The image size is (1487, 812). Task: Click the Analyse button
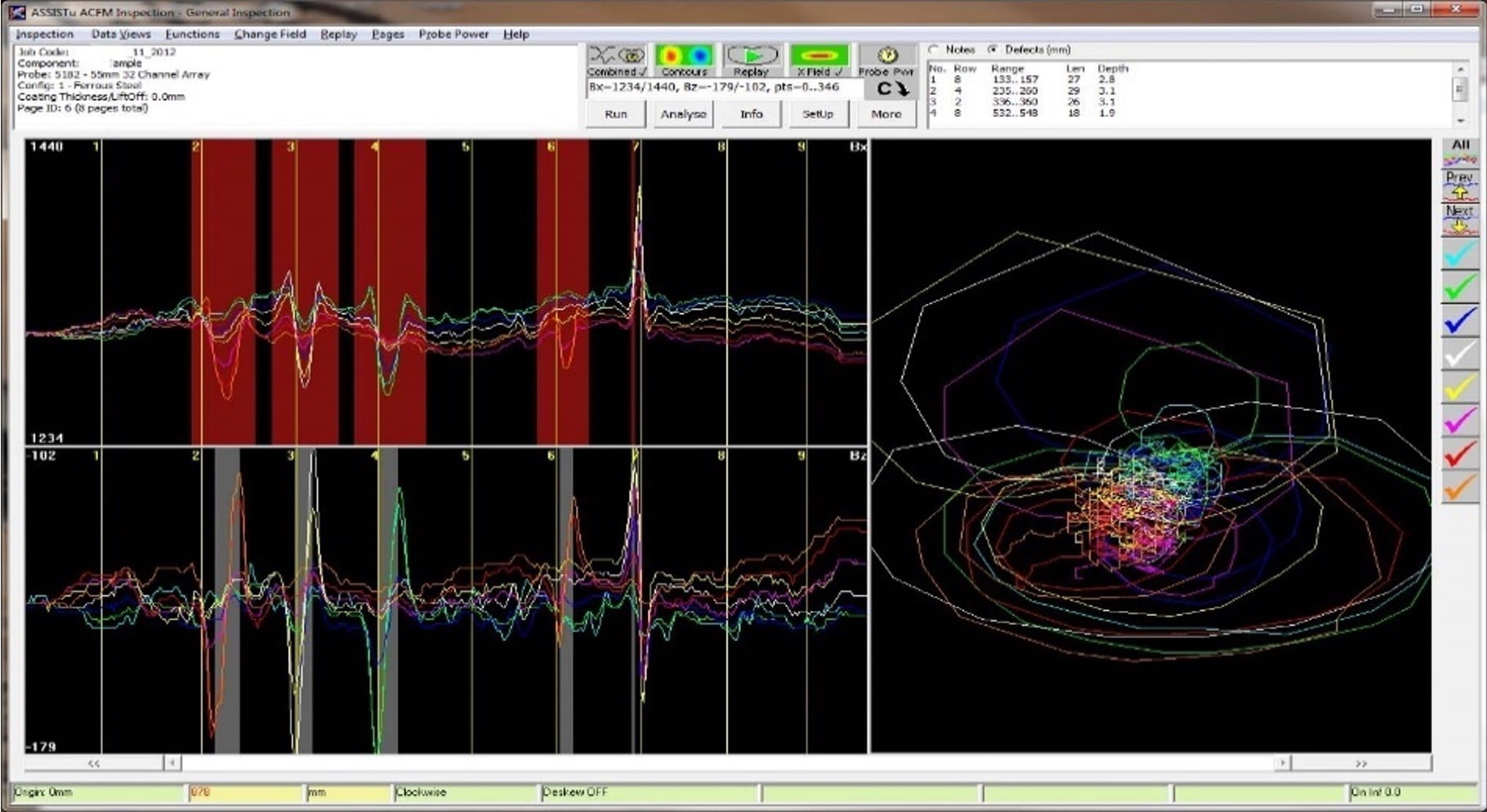tap(683, 114)
